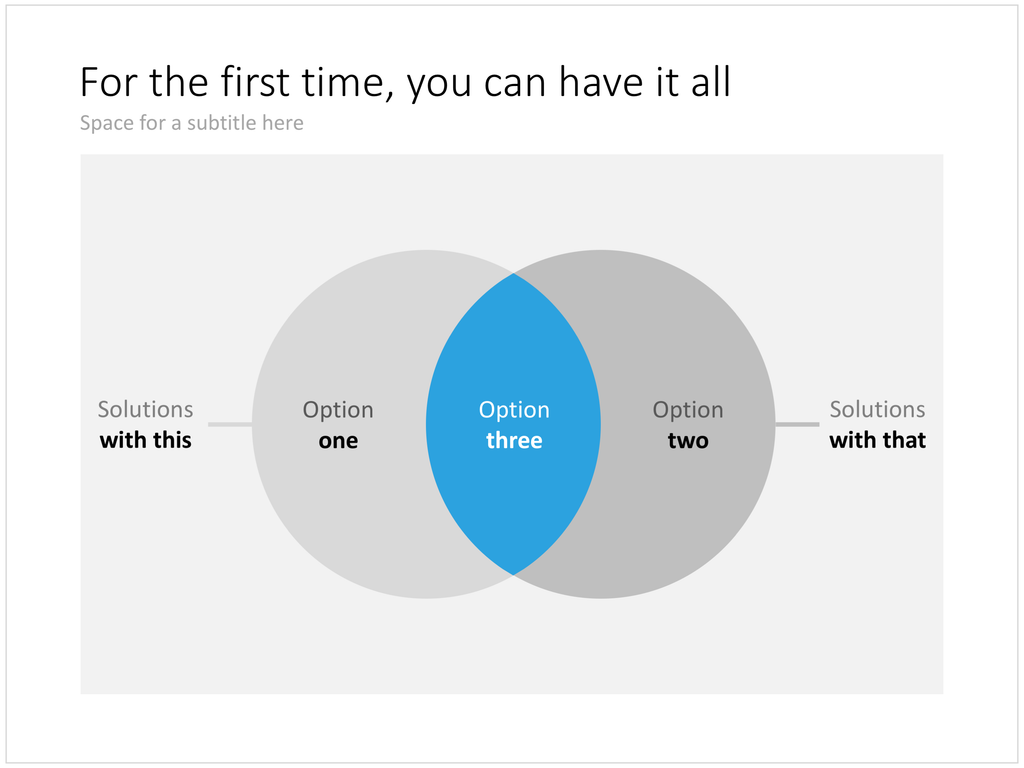Select the "Solutions" word above "with that"

877,409
